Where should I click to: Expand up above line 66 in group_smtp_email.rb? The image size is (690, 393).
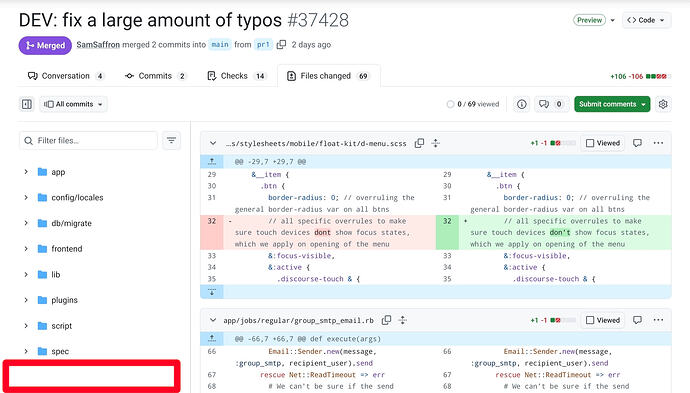click(212, 339)
